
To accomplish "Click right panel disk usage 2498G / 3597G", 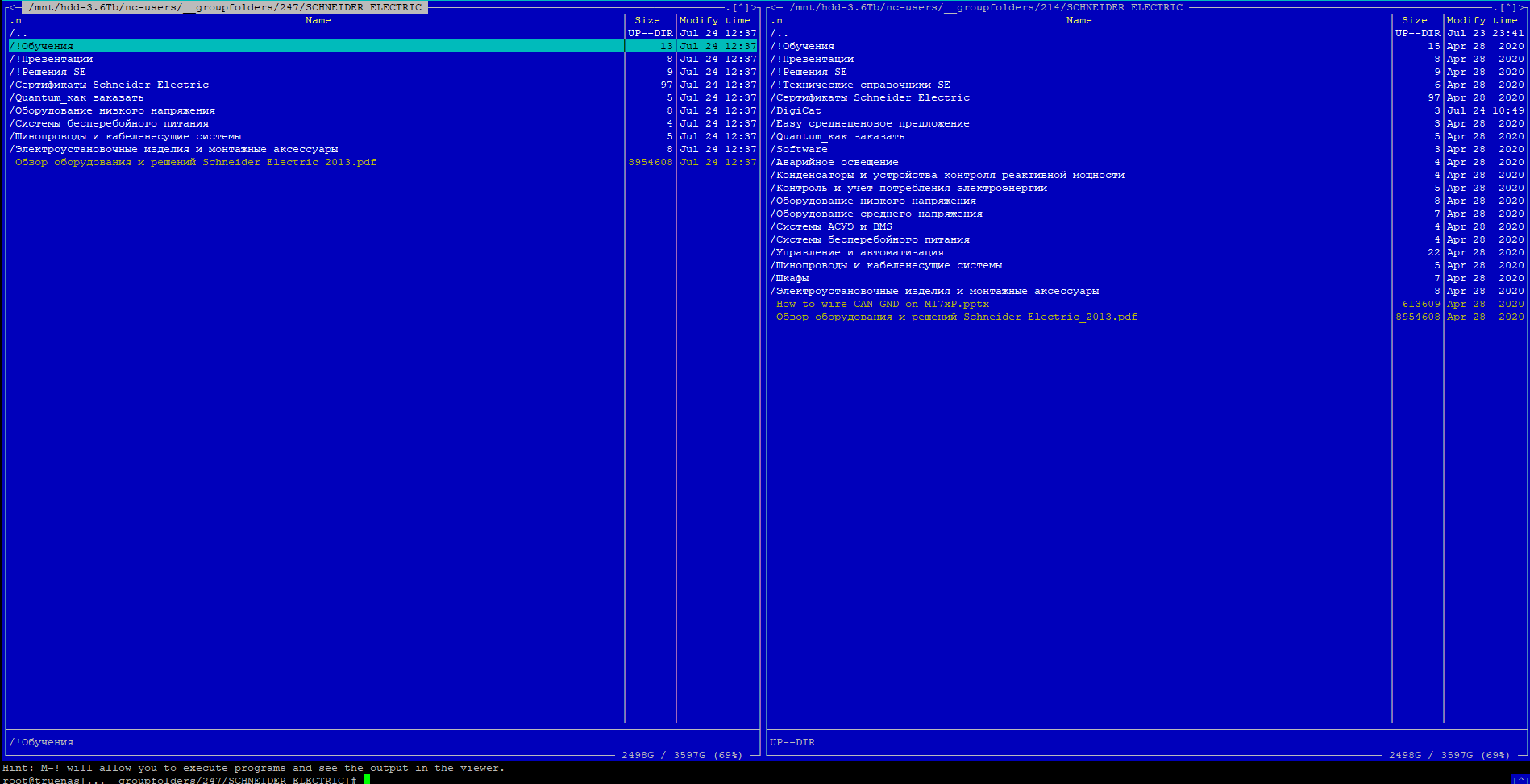I will pyautogui.click(x=1449, y=755).
